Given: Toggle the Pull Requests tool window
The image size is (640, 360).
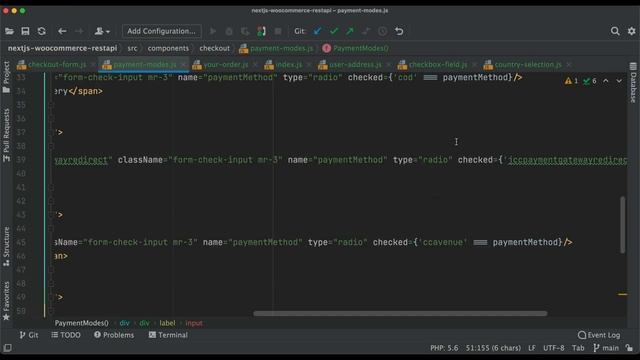Looking at the screenshot, I should click(6, 135).
